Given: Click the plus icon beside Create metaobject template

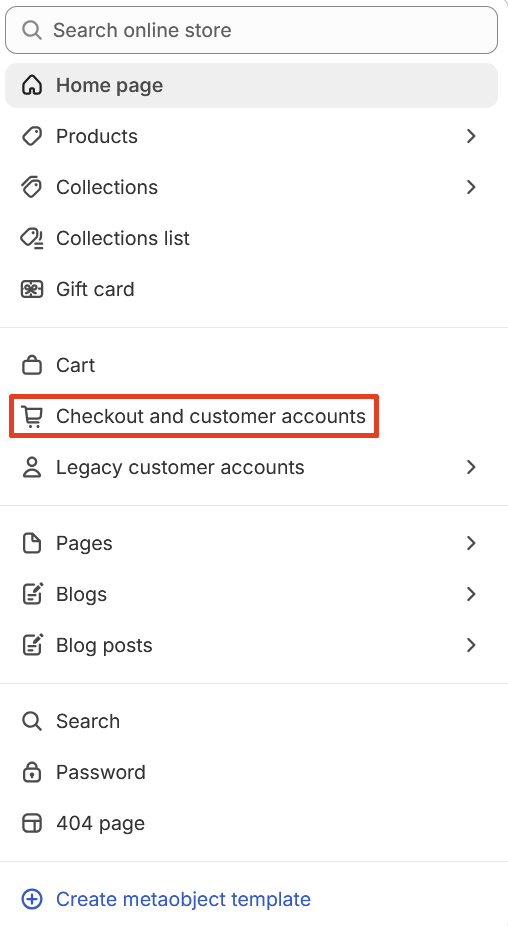Looking at the screenshot, I should [32, 899].
